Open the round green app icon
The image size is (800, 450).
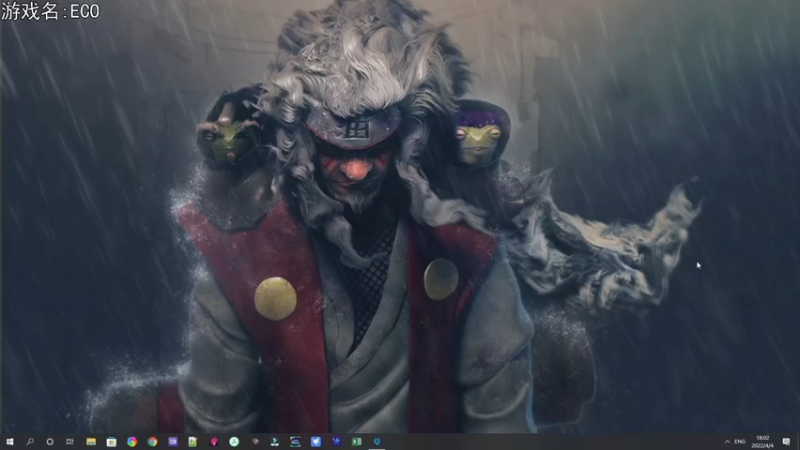click(x=234, y=442)
